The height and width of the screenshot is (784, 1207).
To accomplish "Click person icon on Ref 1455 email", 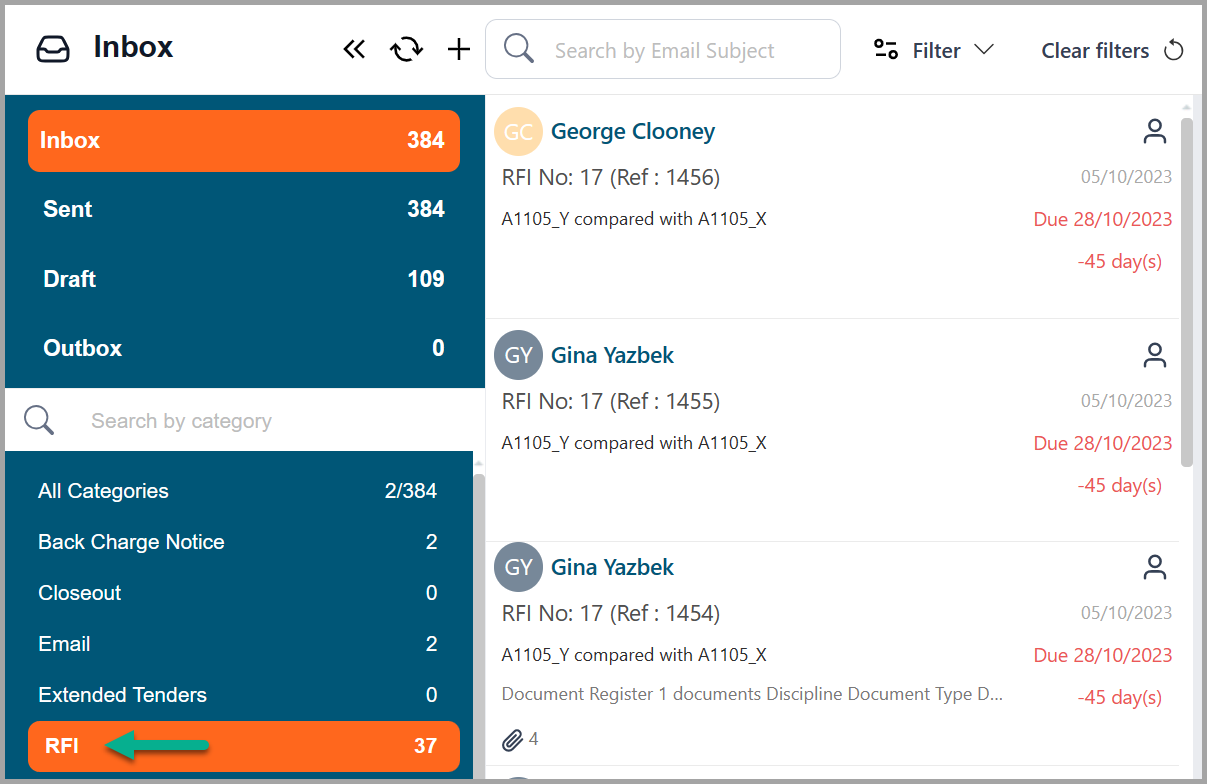I will (1155, 355).
